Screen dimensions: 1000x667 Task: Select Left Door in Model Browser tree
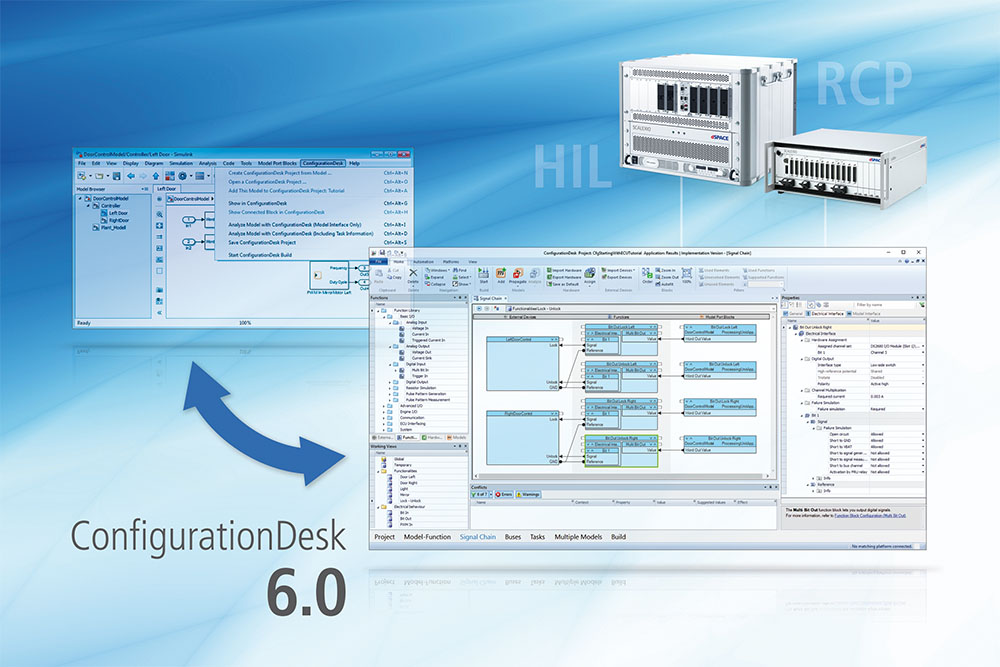tap(119, 213)
